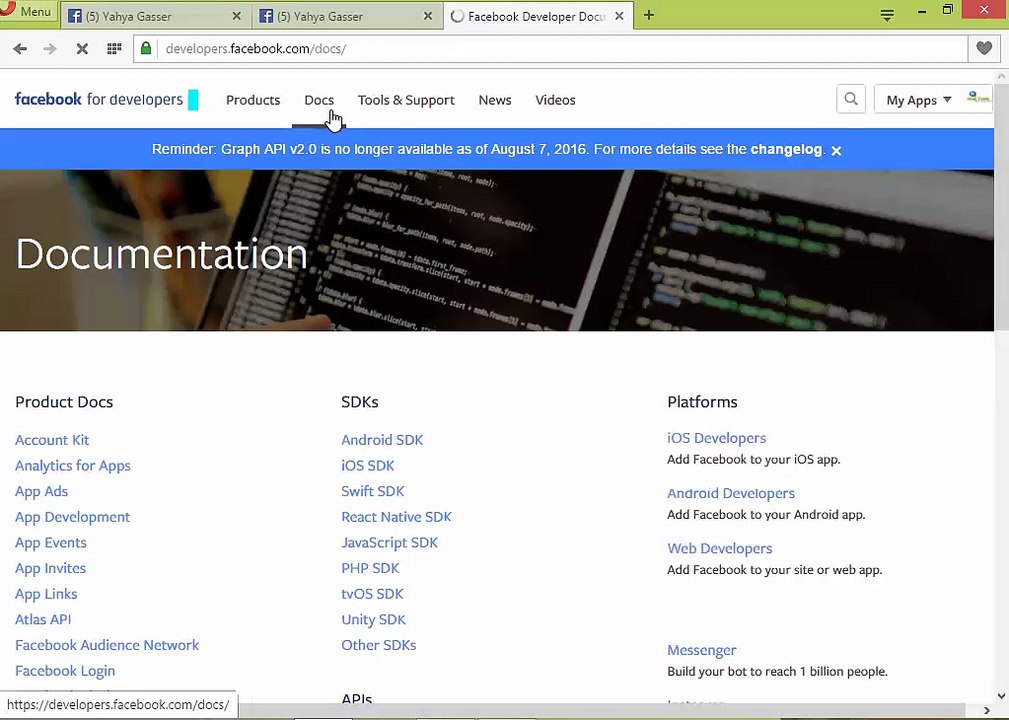This screenshot has width=1009, height=720.
Task: Click the heart bookmark icon
Action: tap(984, 48)
